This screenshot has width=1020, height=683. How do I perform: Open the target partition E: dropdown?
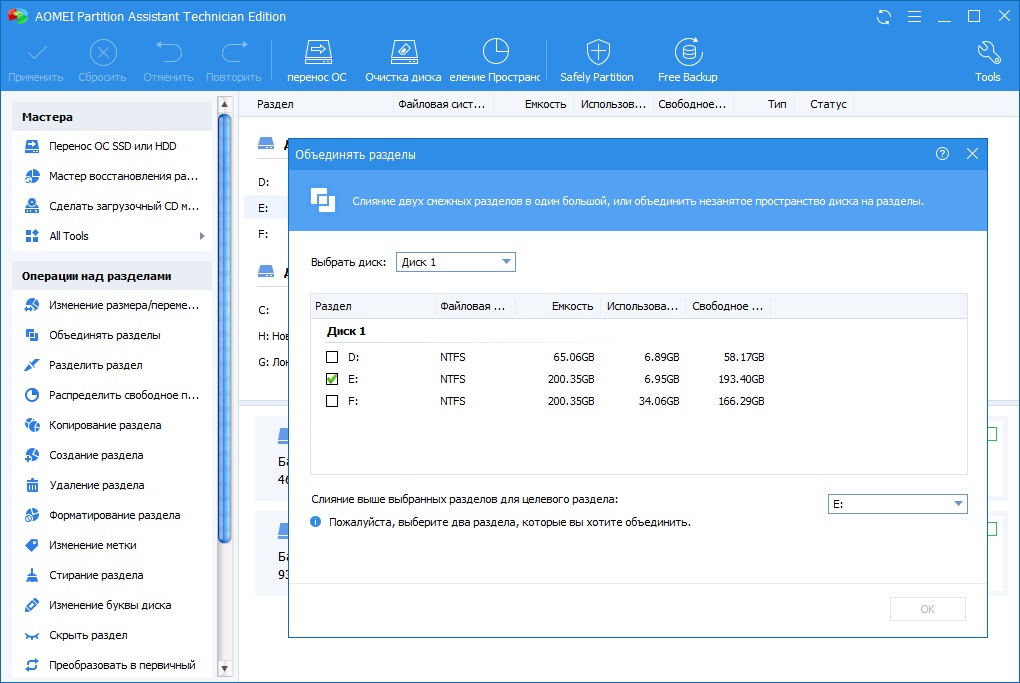(897, 504)
